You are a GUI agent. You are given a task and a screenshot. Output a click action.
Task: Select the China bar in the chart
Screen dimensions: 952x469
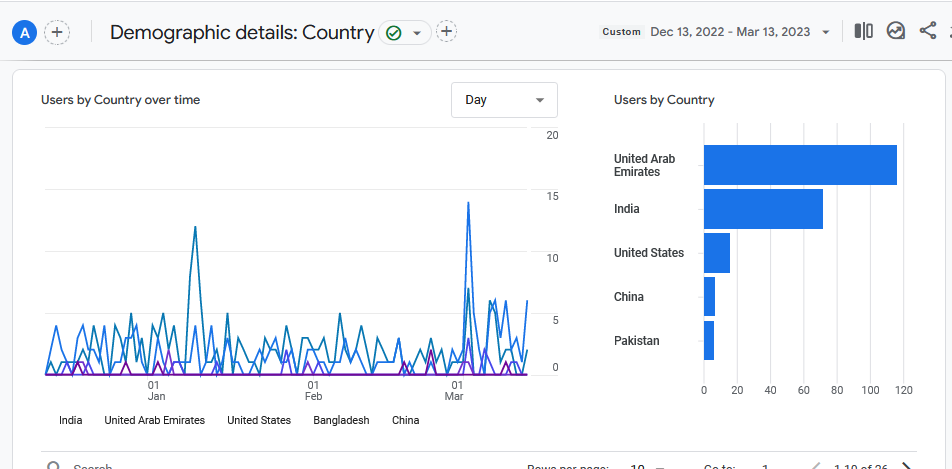click(709, 296)
